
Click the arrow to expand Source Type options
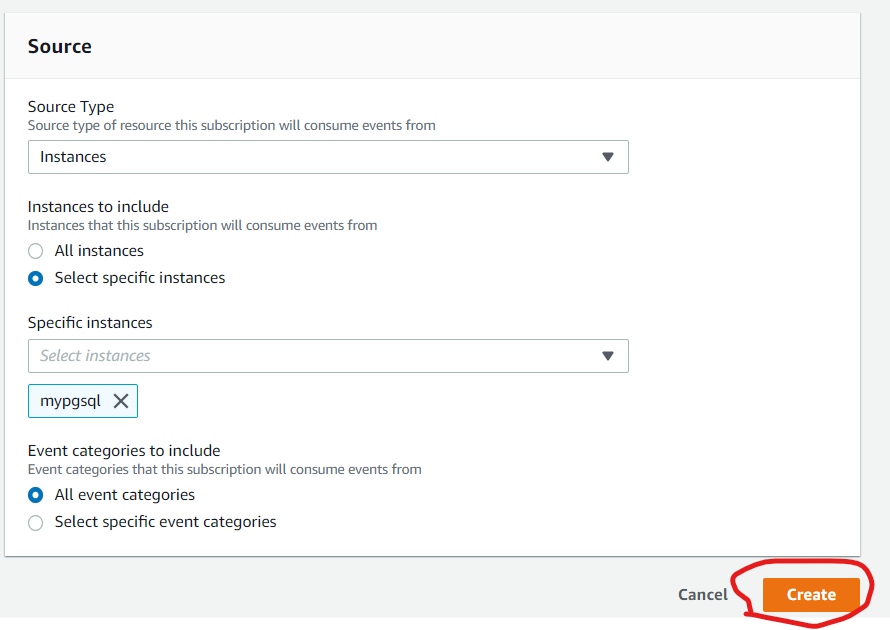[x=608, y=157]
